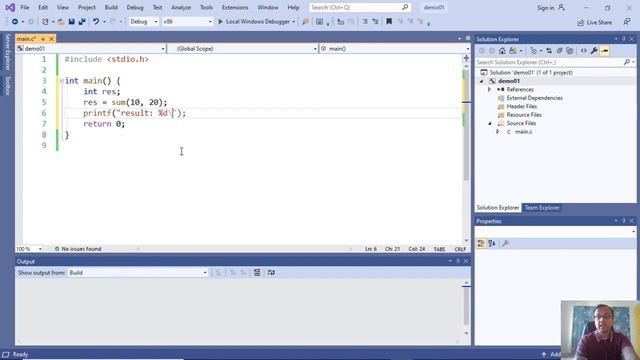Open the 100 % zoom dropdown

pyautogui.click(x=29, y=249)
